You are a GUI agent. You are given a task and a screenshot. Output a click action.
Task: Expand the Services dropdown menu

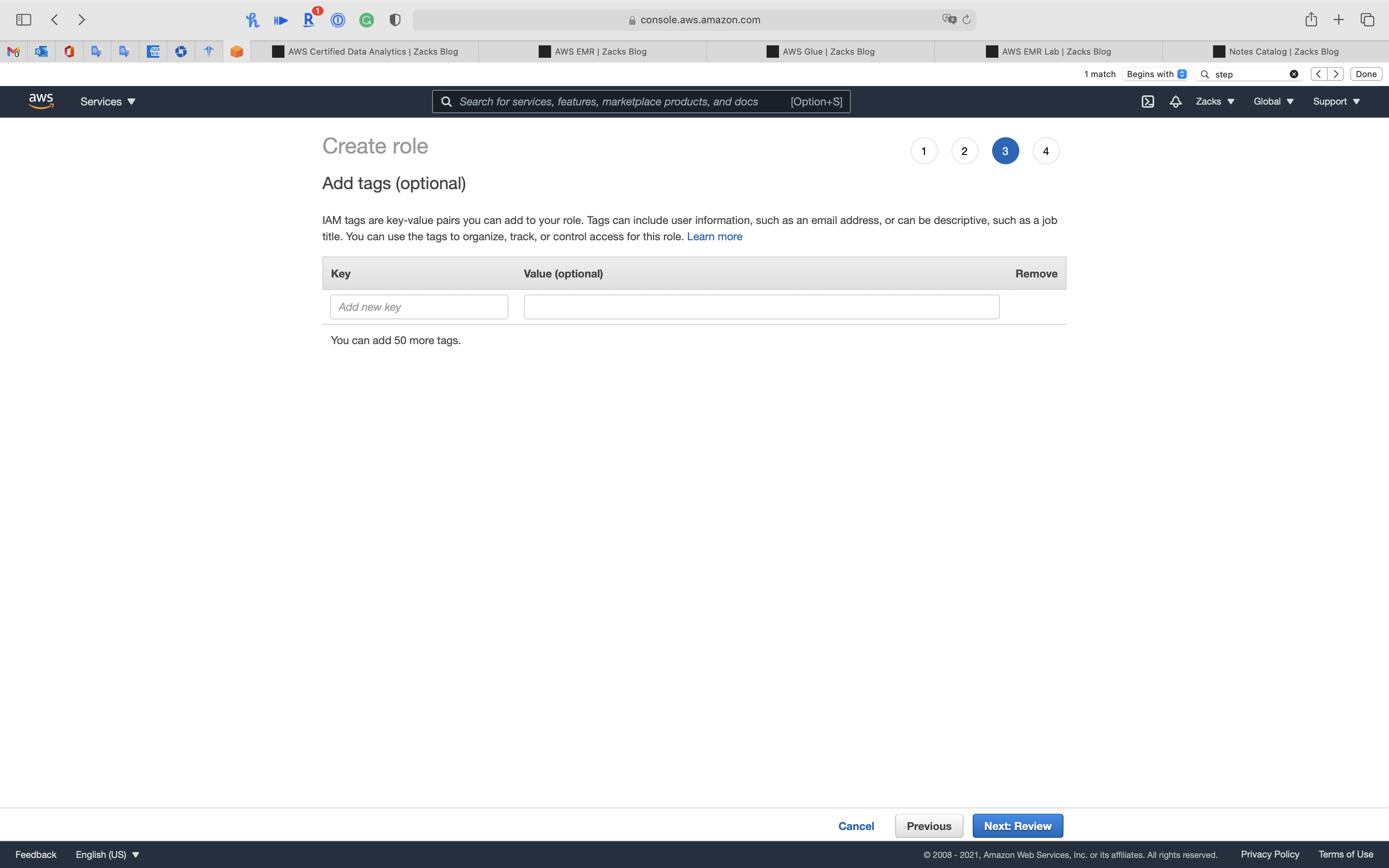click(x=107, y=102)
